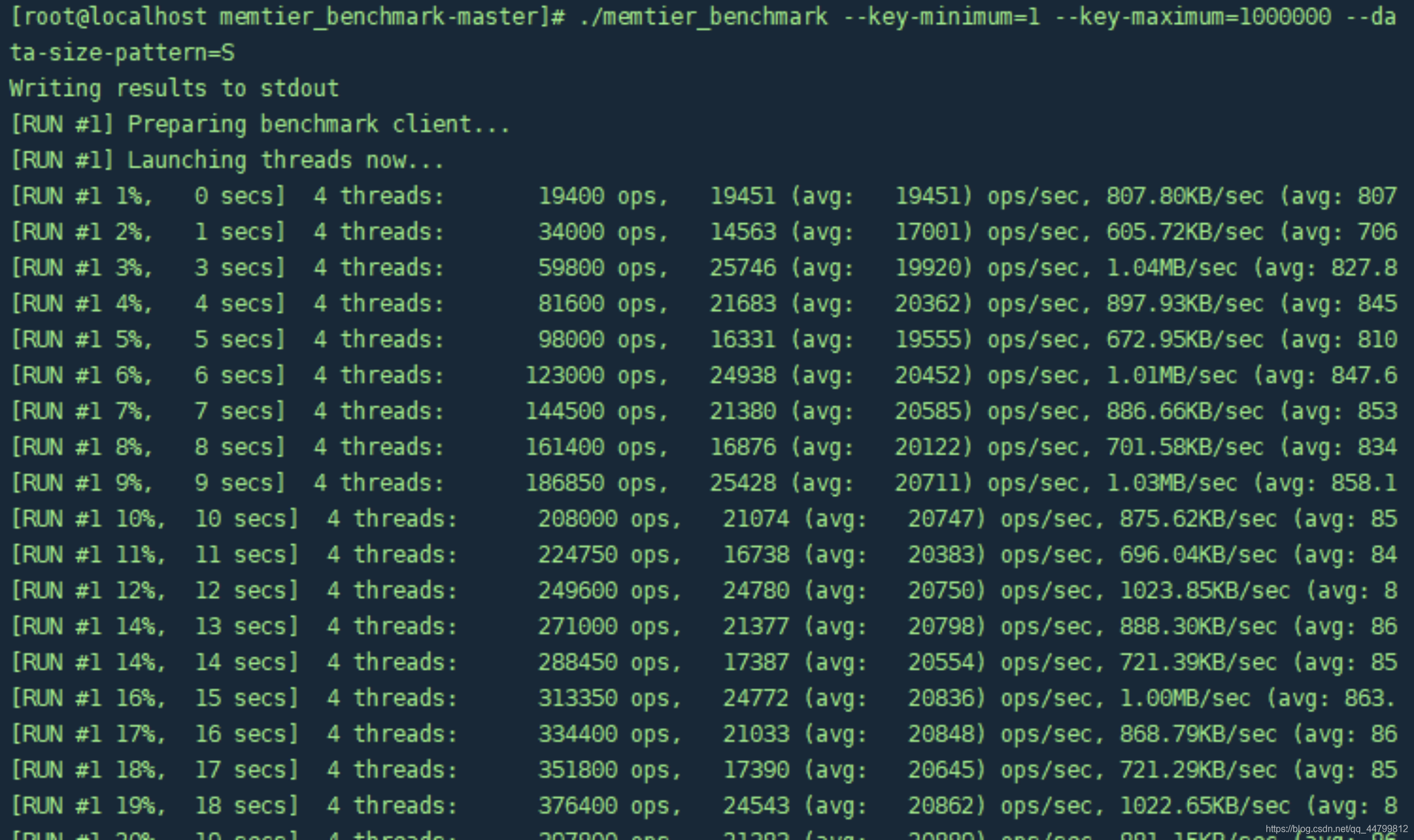Image resolution: width=1414 pixels, height=840 pixels.
Task: Click the "(avg: 20747)" average value
Action: click(895, 519)
